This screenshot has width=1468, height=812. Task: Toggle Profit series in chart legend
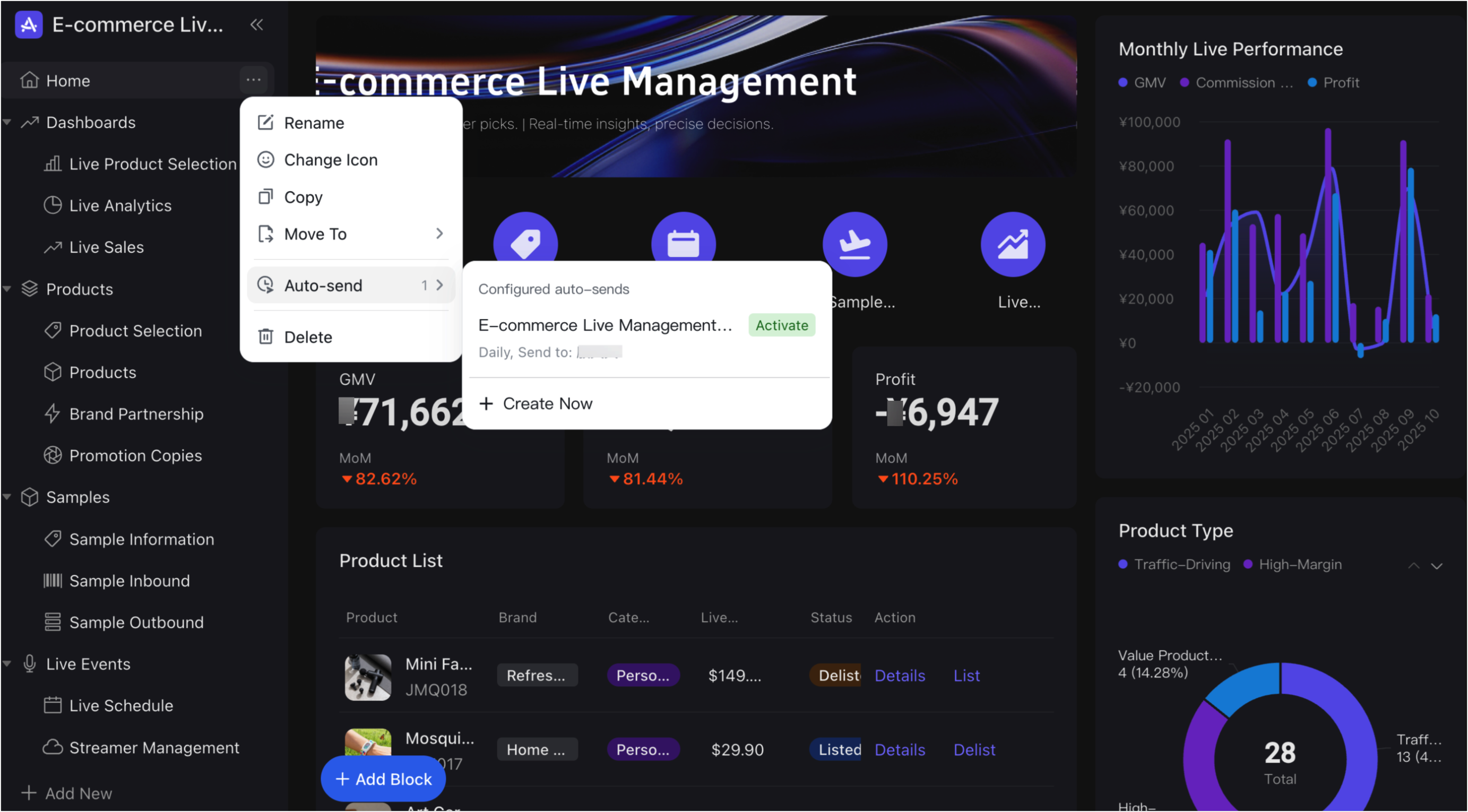tap(1333, 82)
